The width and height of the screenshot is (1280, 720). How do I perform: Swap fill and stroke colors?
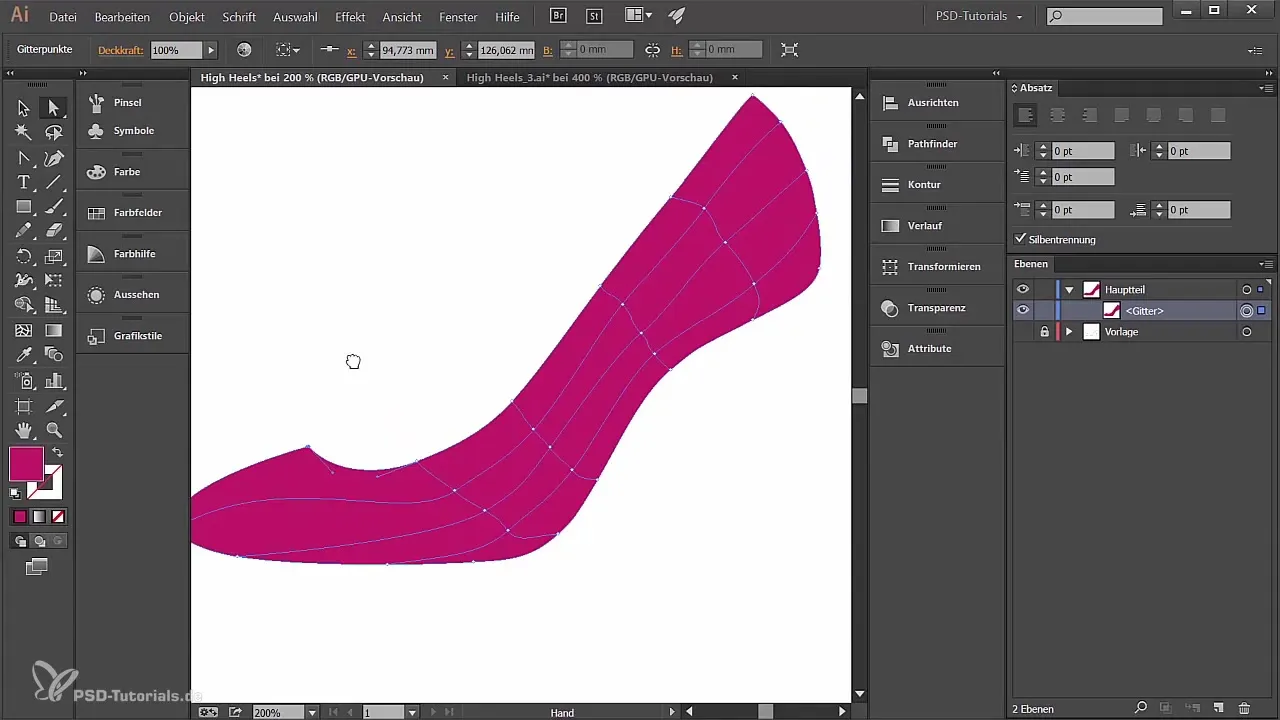58,453
